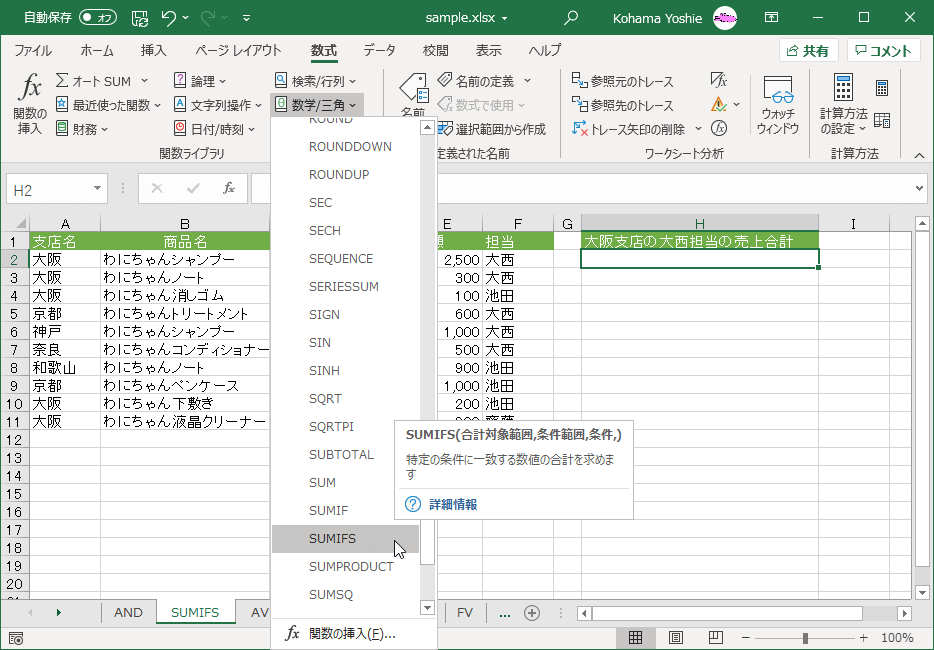
Task: Click the 共有 (Share) button
Action: pos(808,51)
